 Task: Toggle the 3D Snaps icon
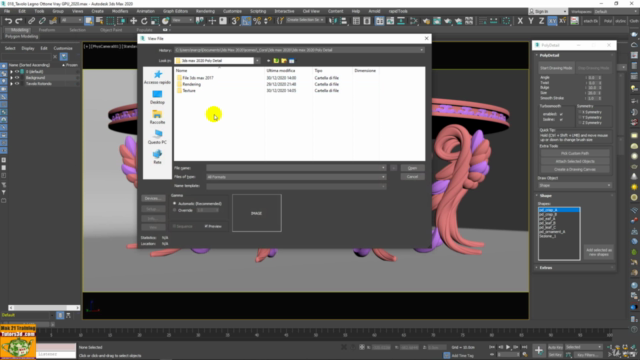pos(235,20)
